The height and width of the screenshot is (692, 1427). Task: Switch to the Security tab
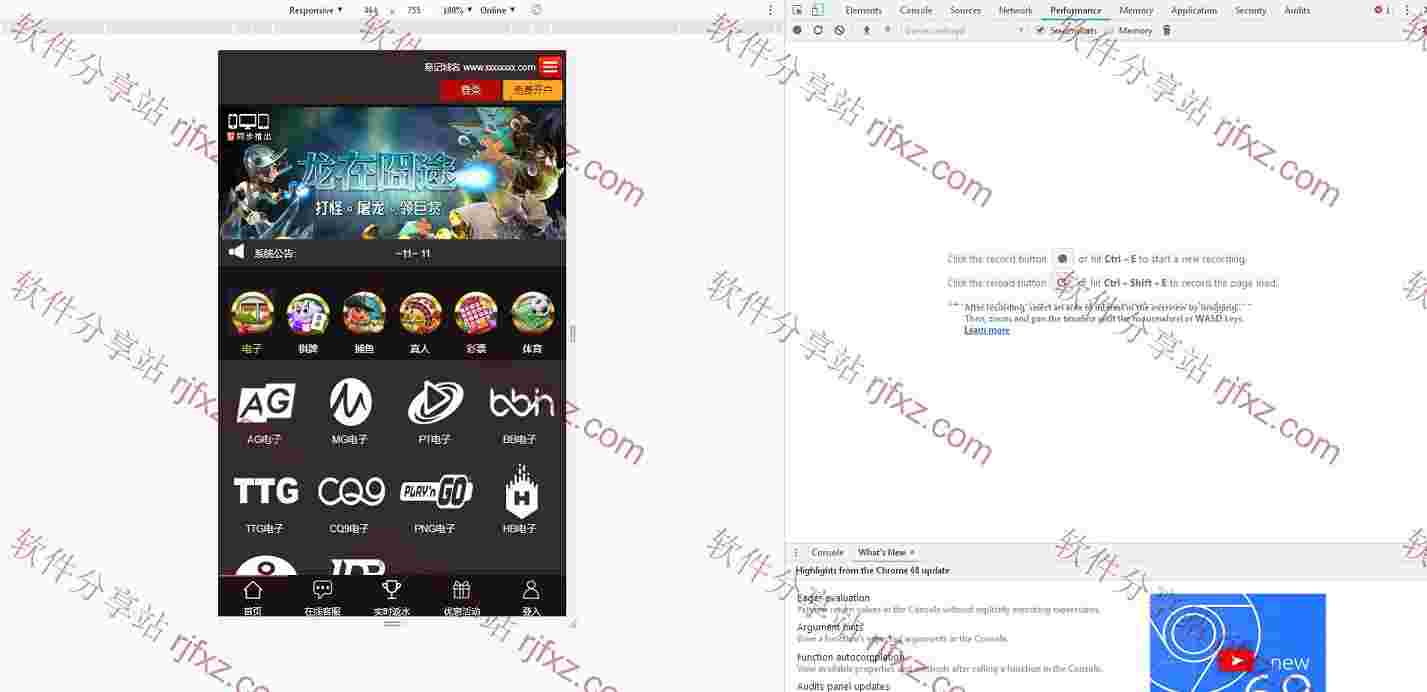tap(1250, 10)
